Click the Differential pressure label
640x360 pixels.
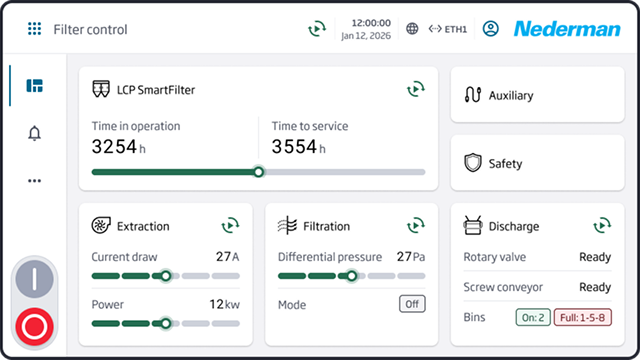pyautogui.click(x=330, y=257)
